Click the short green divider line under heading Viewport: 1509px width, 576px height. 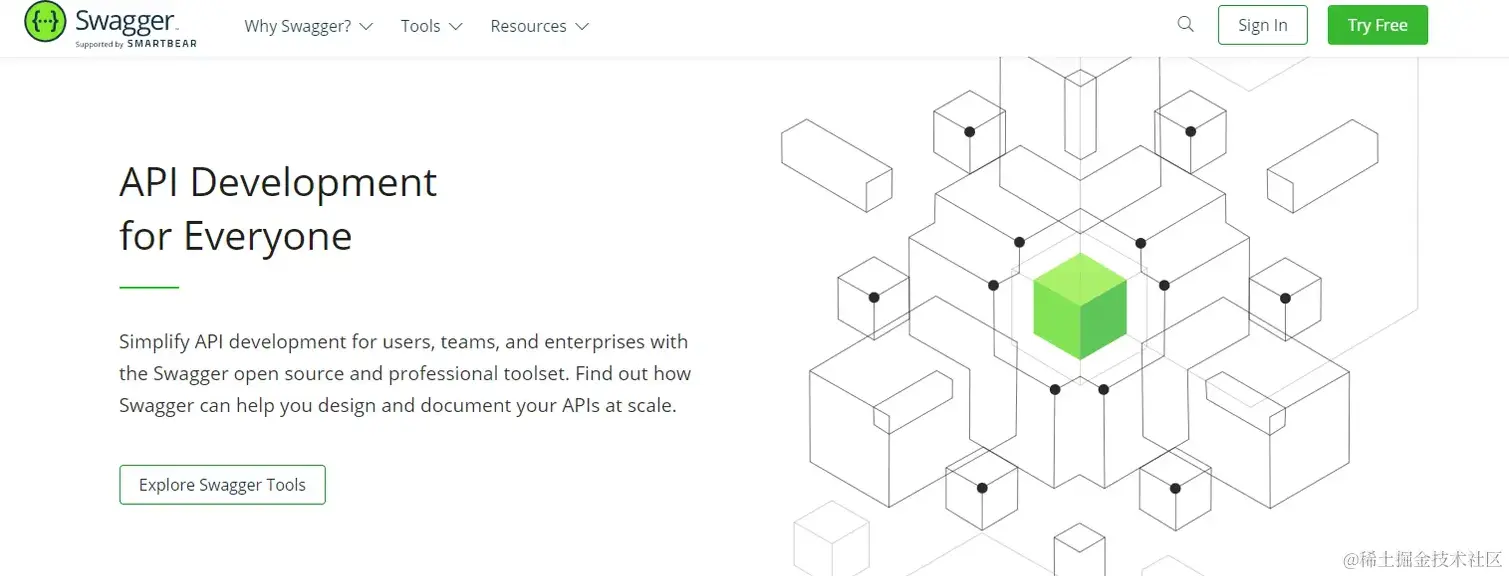click(x=149, y=288)
